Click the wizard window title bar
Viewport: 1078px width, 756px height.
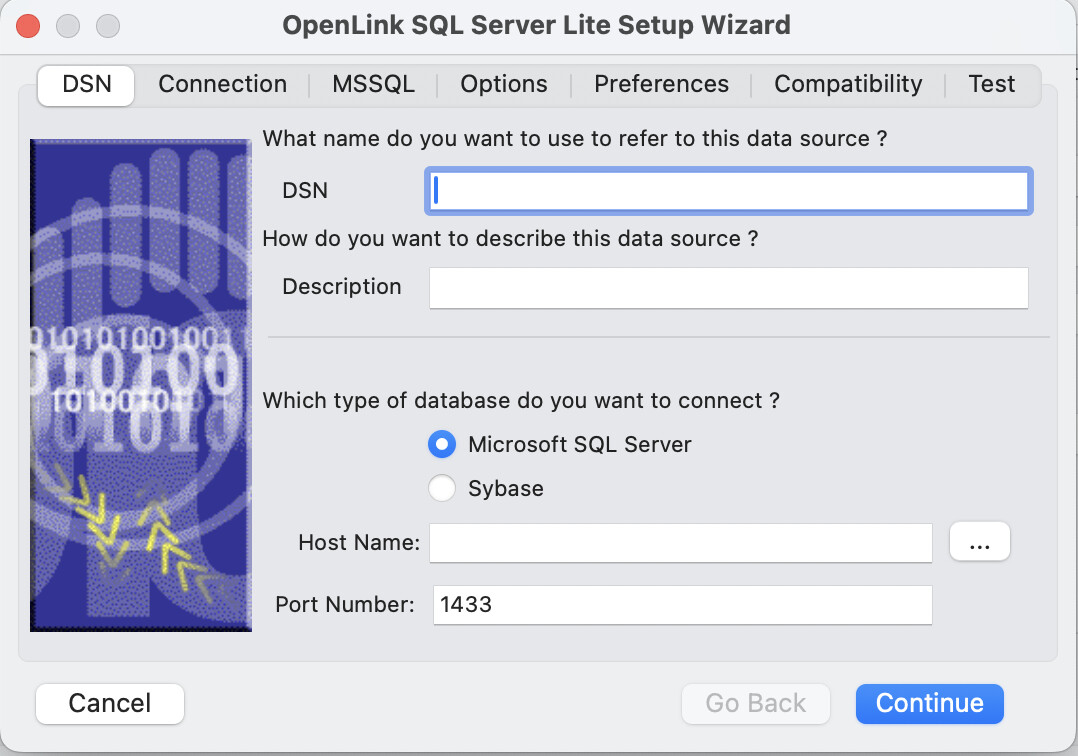pyautogui.click(x=536, y=25)
